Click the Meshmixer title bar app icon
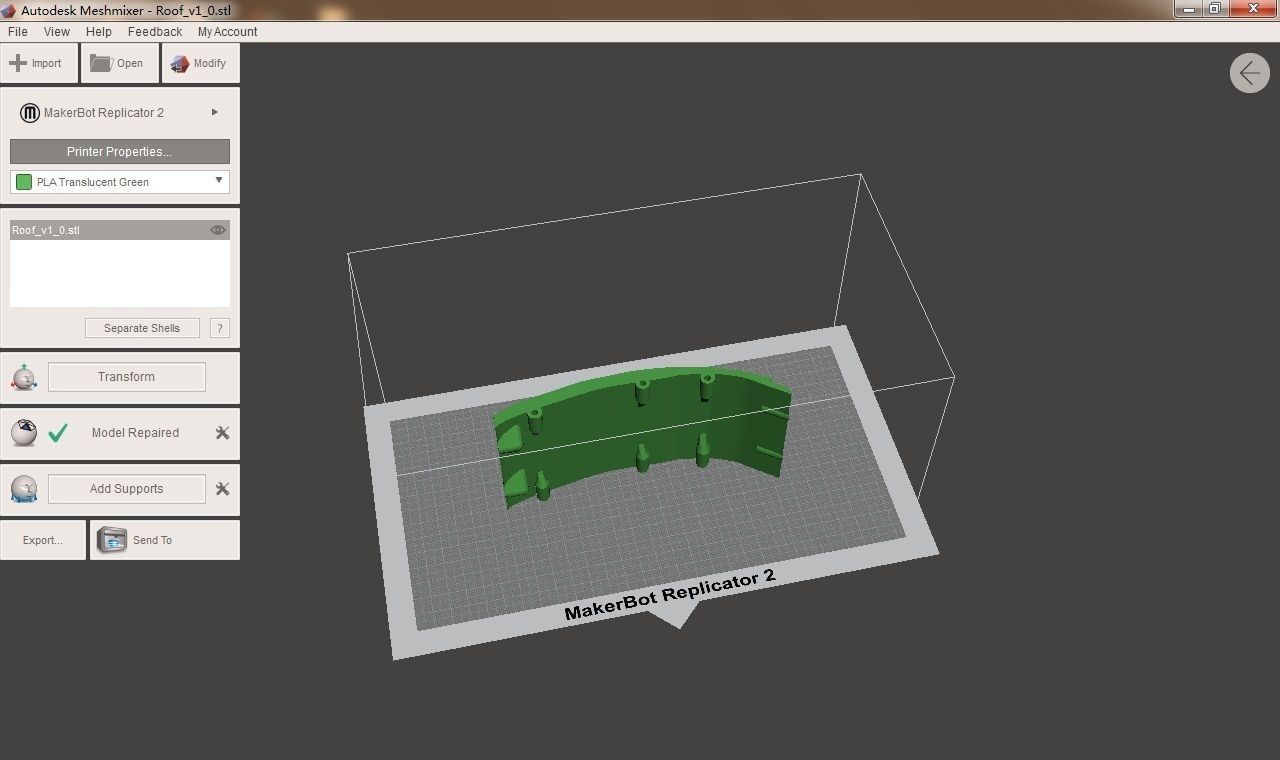Viewport: 1280px width, 760px height. [x=10, y=9]
